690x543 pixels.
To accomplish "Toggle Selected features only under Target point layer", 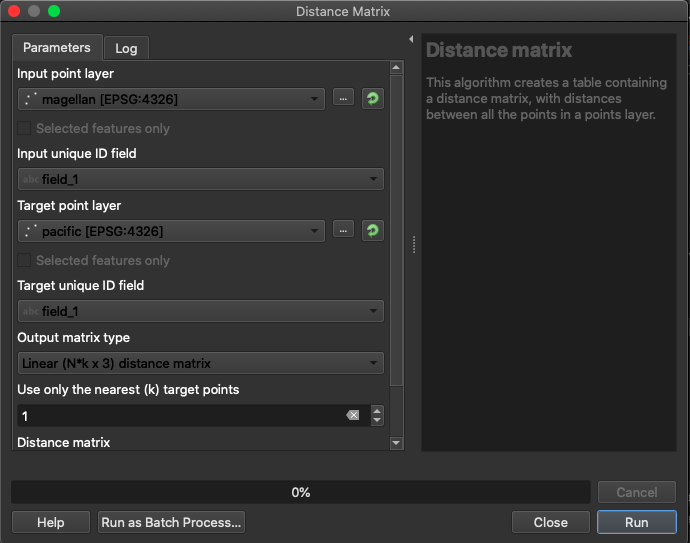I will coord(26,260).
